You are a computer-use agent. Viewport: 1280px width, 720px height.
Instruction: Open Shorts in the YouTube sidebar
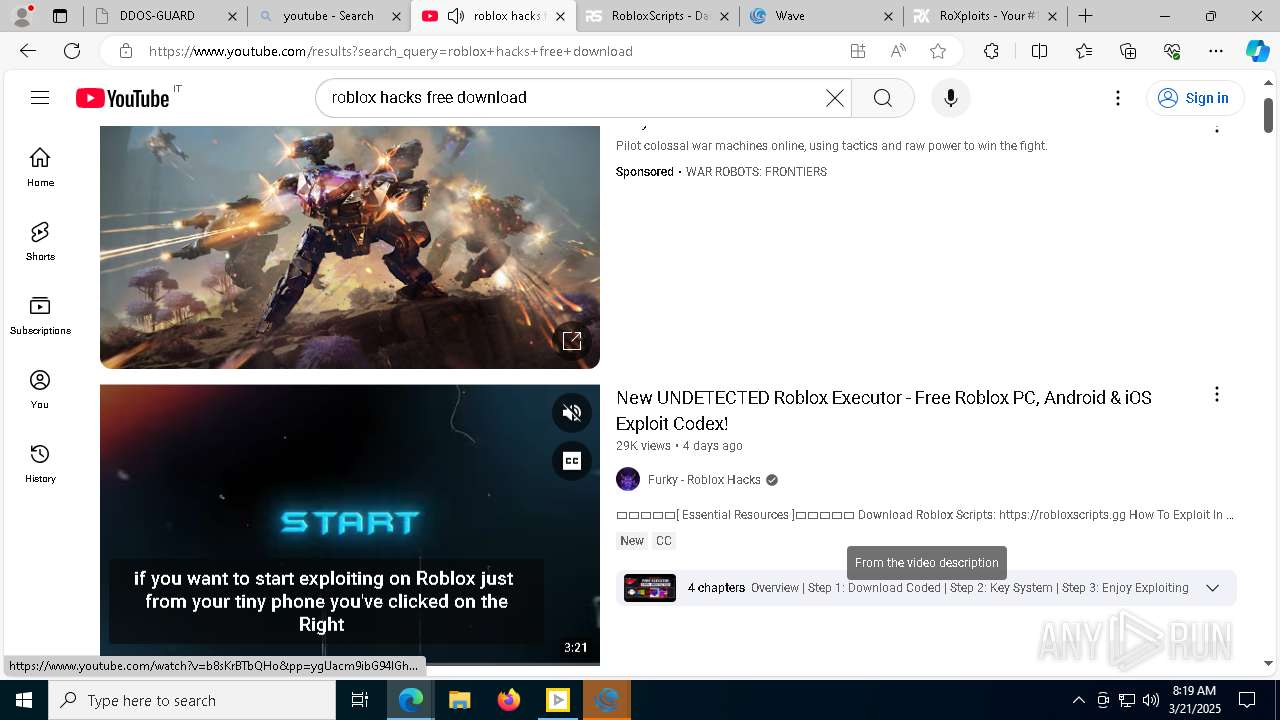(x=40, y=241)
